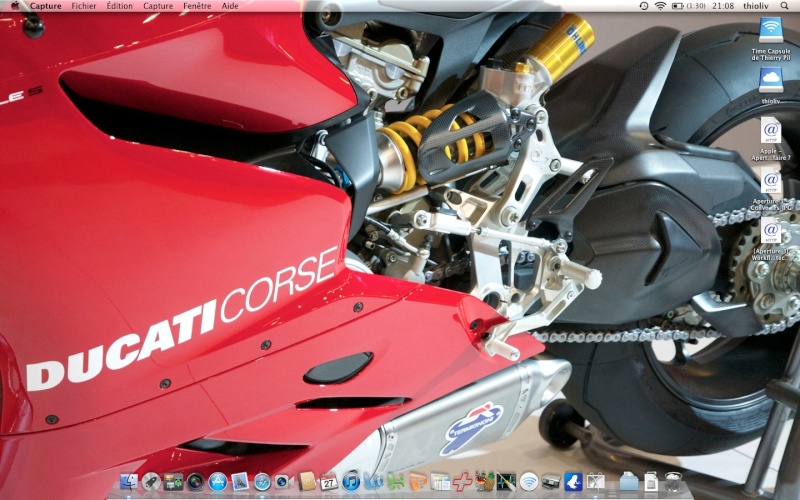Open the Wi-Fi status menu
This screenshot has height=500, width=800.
[660, 6]
